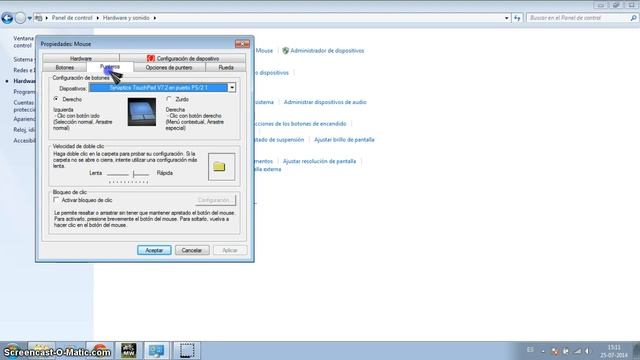Select the Zurdo radio button

[x=169, y=99]
